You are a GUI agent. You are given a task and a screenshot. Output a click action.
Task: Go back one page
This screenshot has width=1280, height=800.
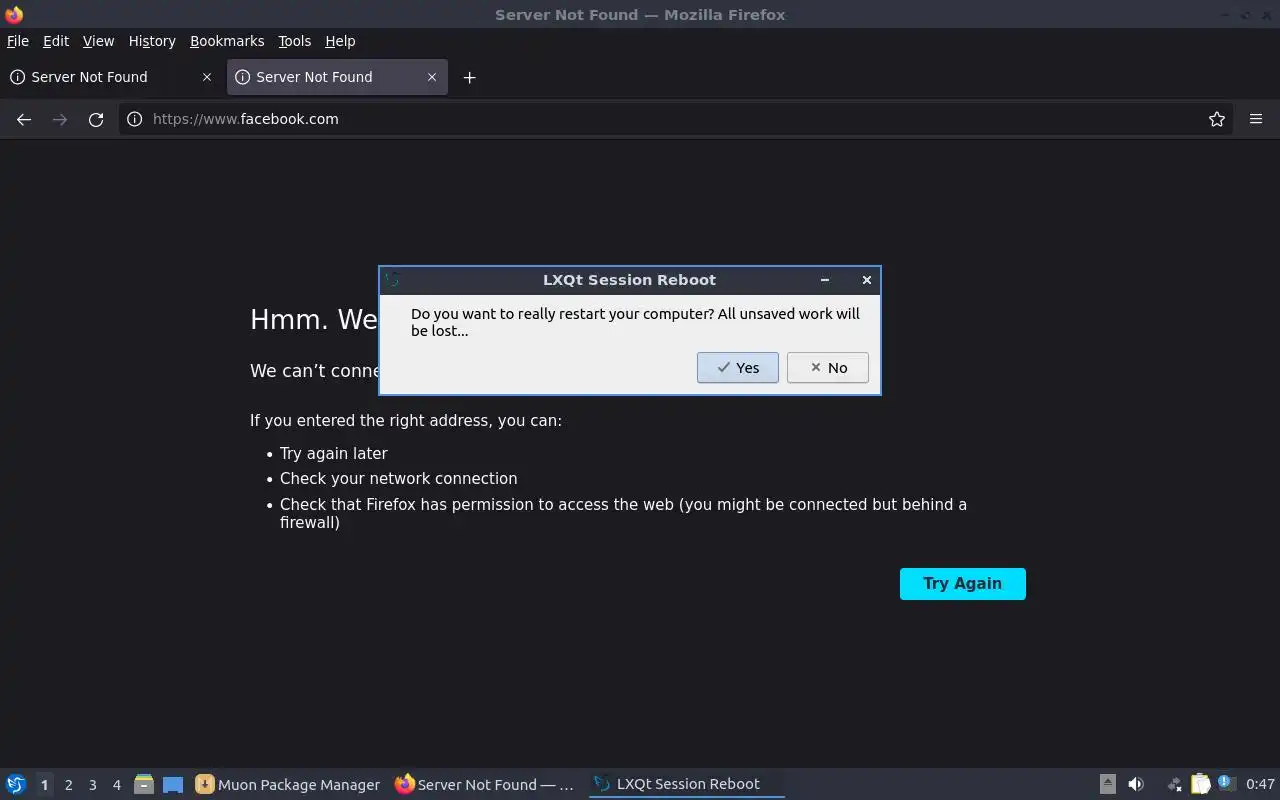coord(24,119)
